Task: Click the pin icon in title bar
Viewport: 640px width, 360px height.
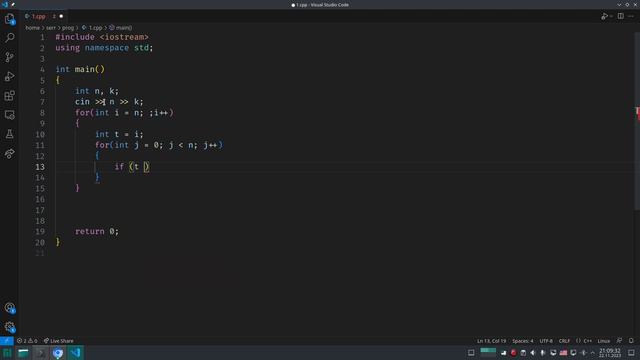Action: tap(13, 4)
